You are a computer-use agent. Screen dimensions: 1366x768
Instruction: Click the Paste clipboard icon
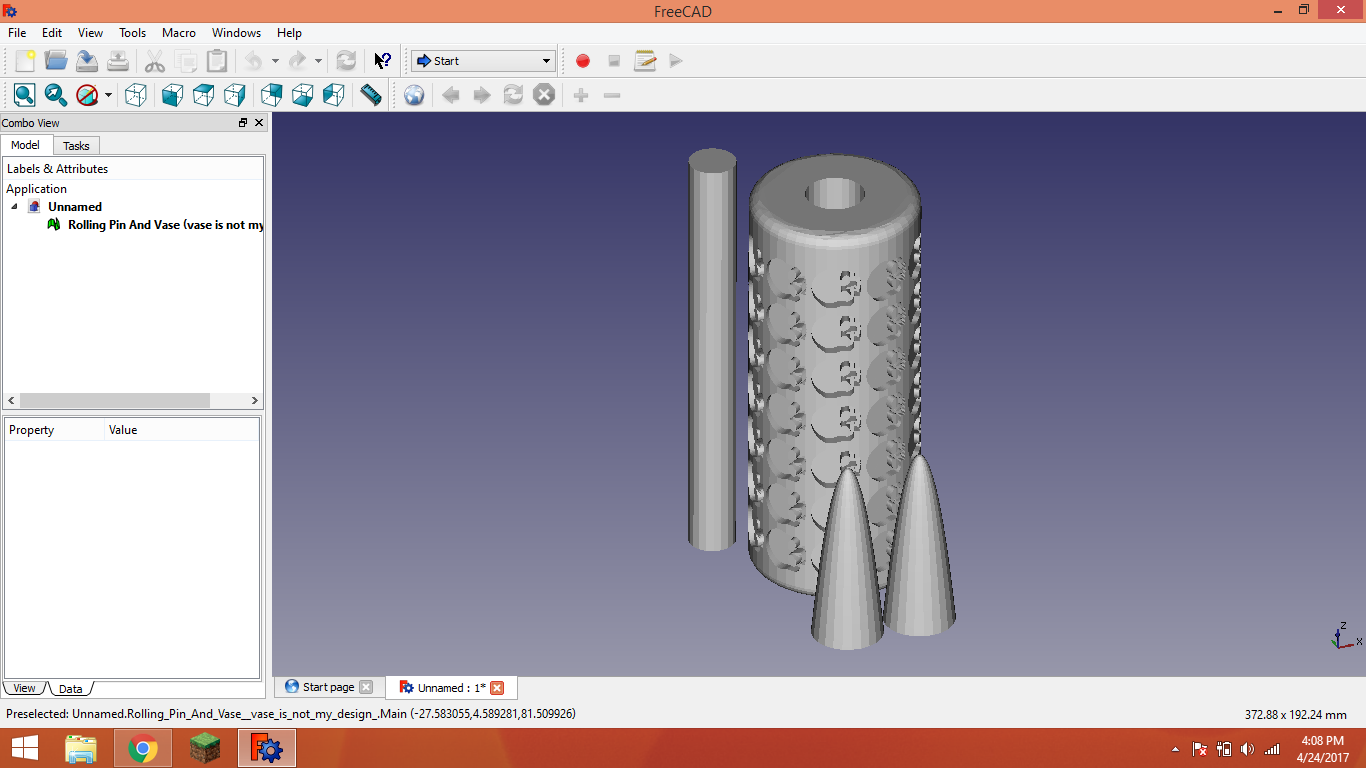point(217,61)
